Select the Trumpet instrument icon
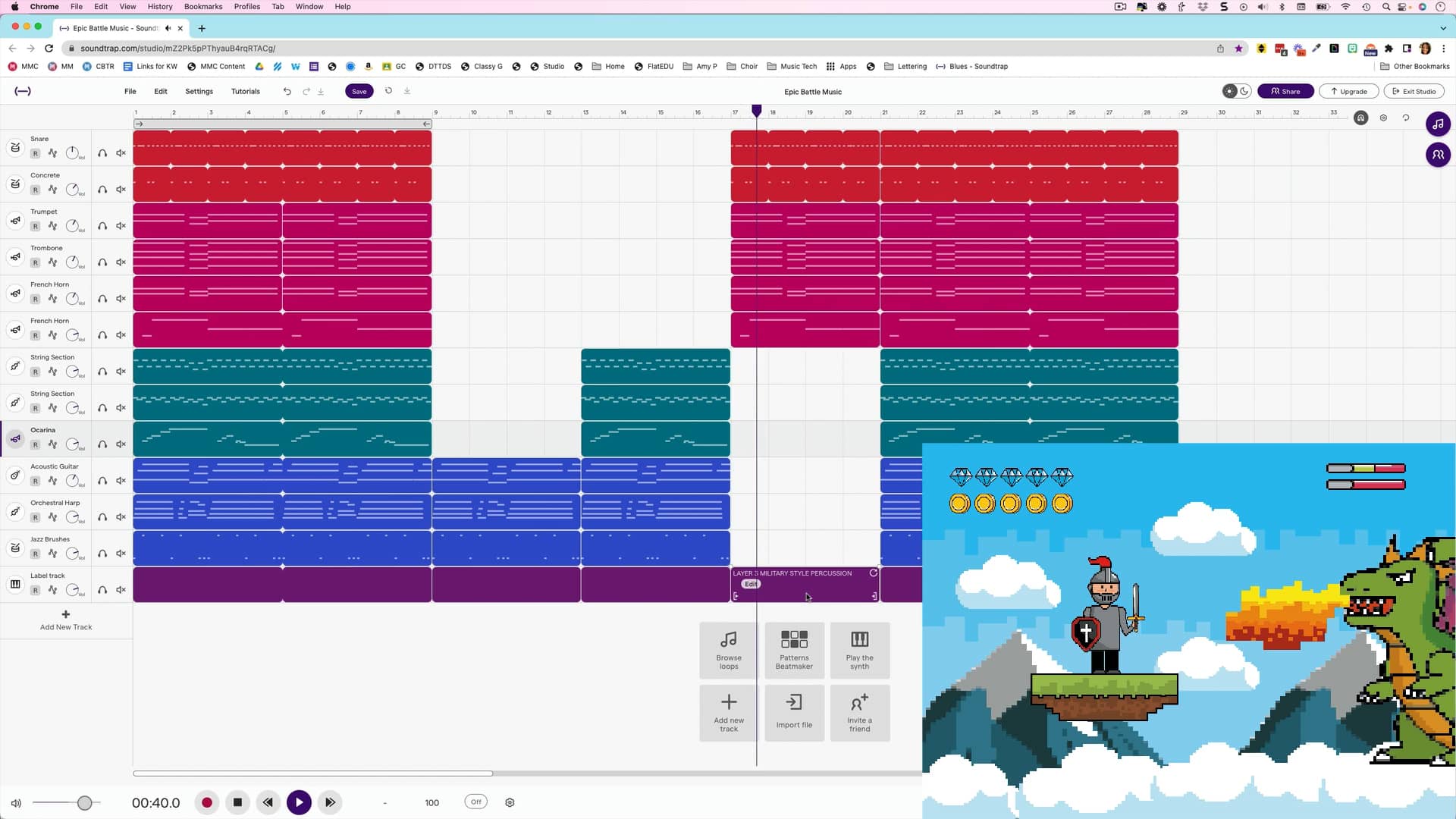Image resolution: width=1456 pixels, height=819 pixels. click(x=15, y=221)
